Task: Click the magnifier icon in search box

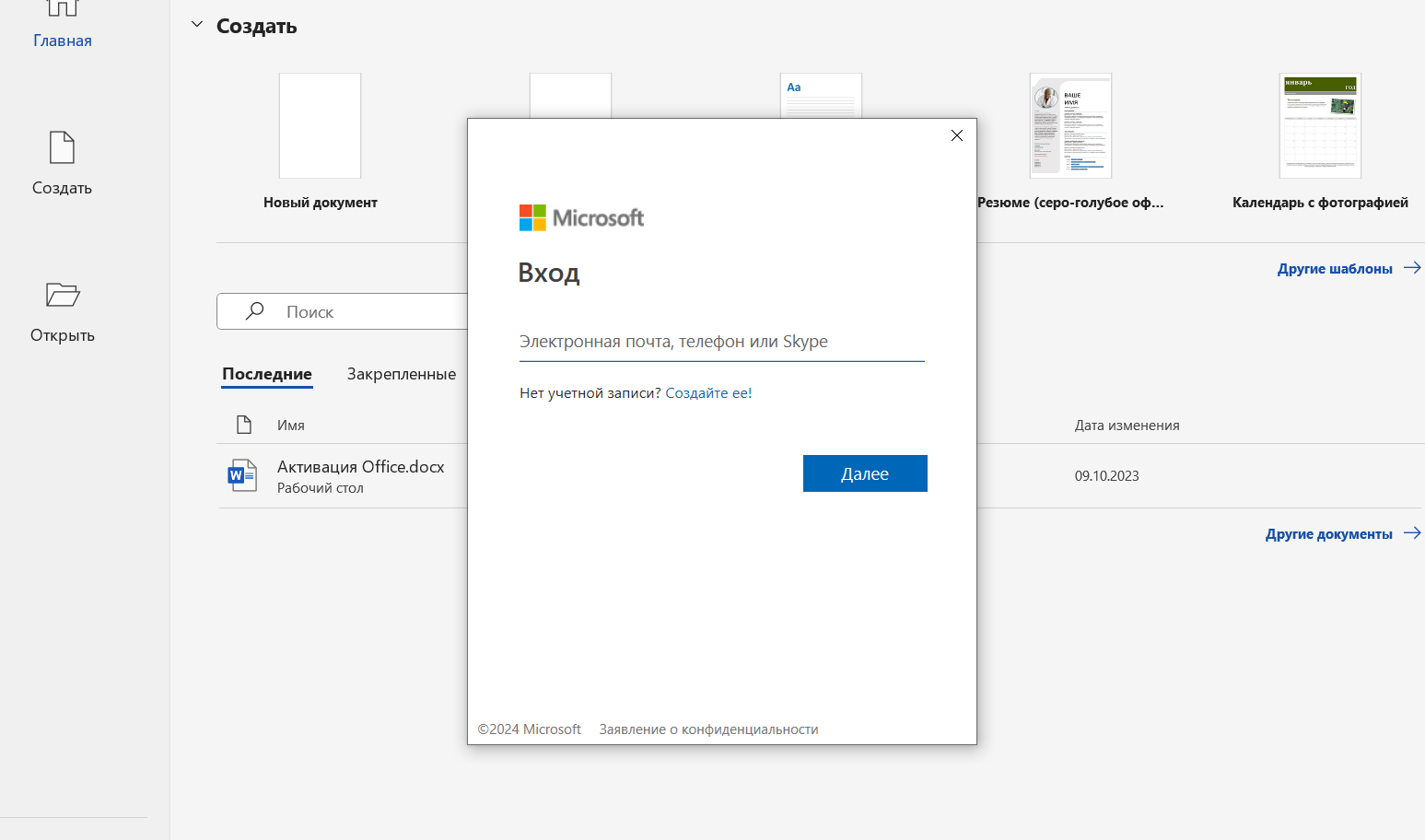Action: pyautogui.click(x=255, y=311)
